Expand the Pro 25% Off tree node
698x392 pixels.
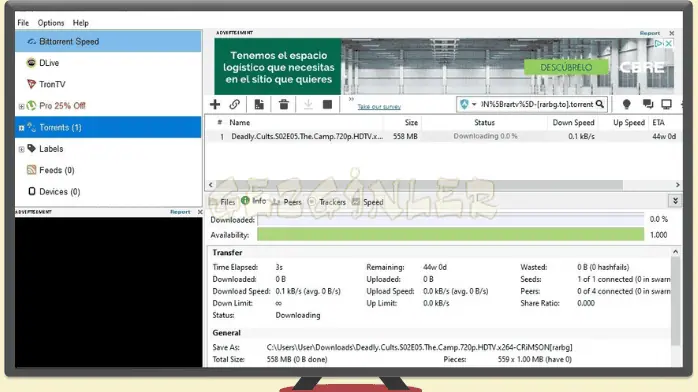coord(21,106)
